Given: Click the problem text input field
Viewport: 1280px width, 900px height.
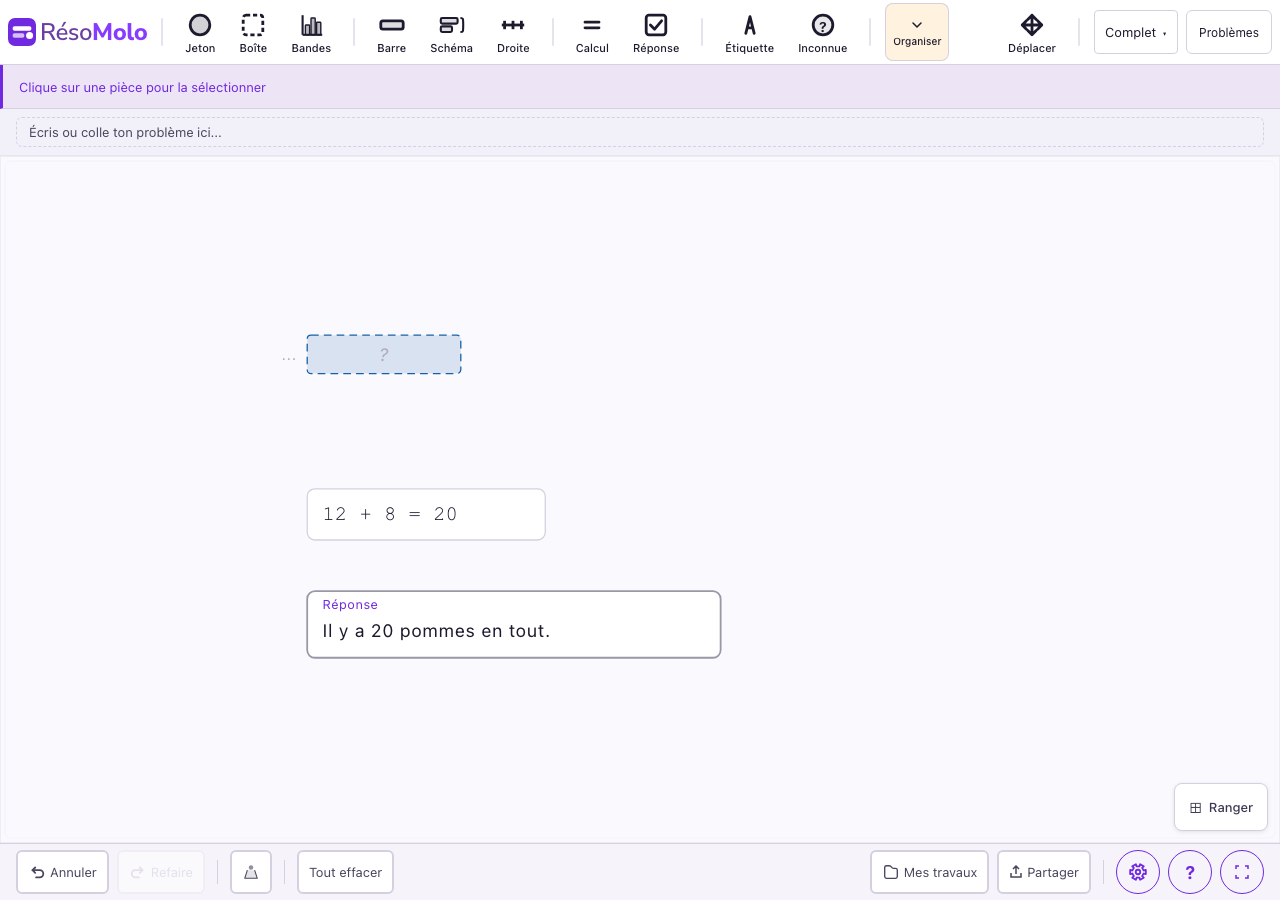Looking at the screenshot, I should [x=640, y=131].
